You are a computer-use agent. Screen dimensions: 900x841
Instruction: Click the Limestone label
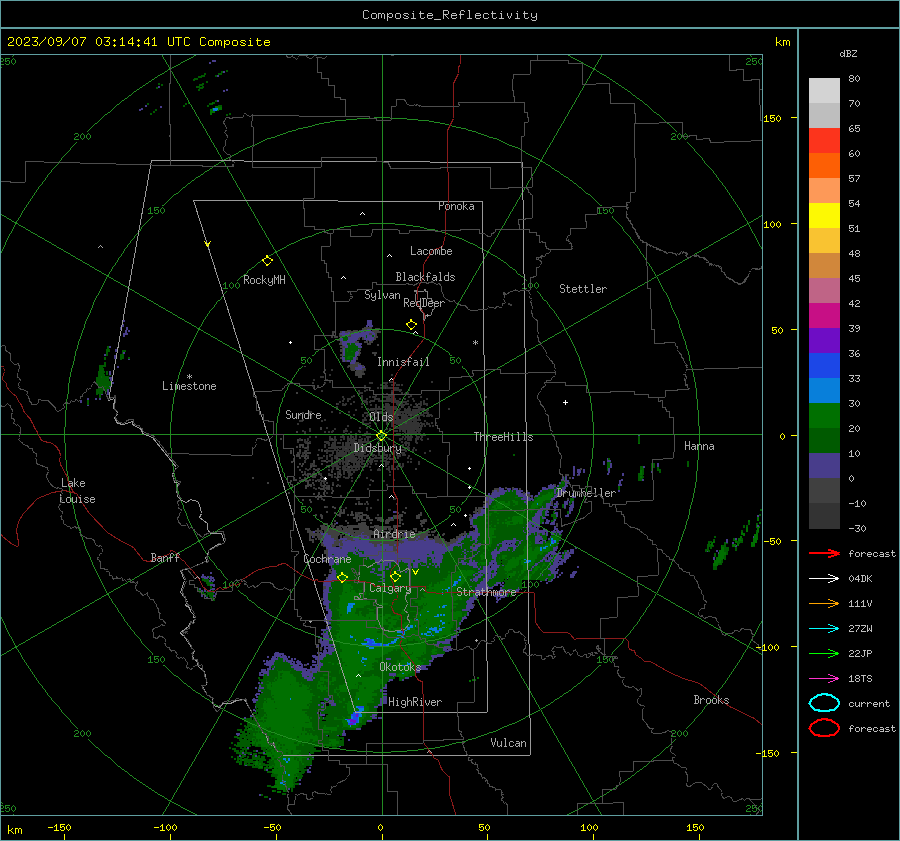[189, 386]
